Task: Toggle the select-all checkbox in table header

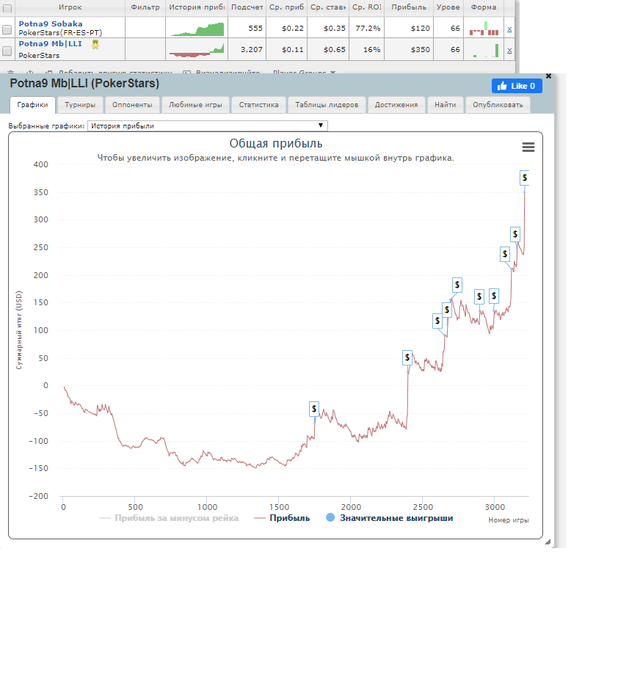Action: click(x=7, y=8)
